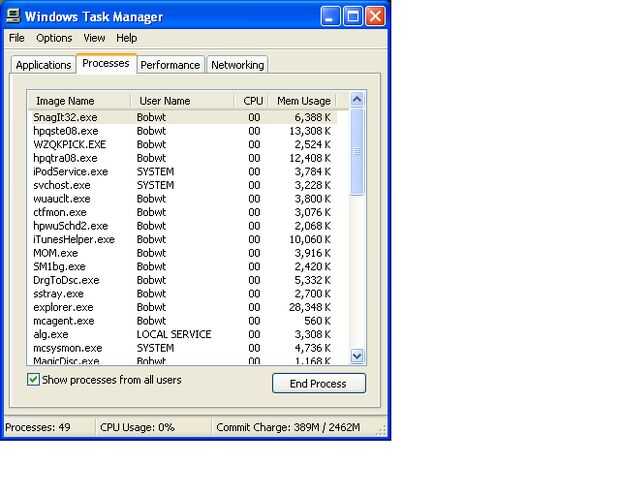Select the mcagent.exe process
Viewport: 620px width, 496px height.
point(182,321)
